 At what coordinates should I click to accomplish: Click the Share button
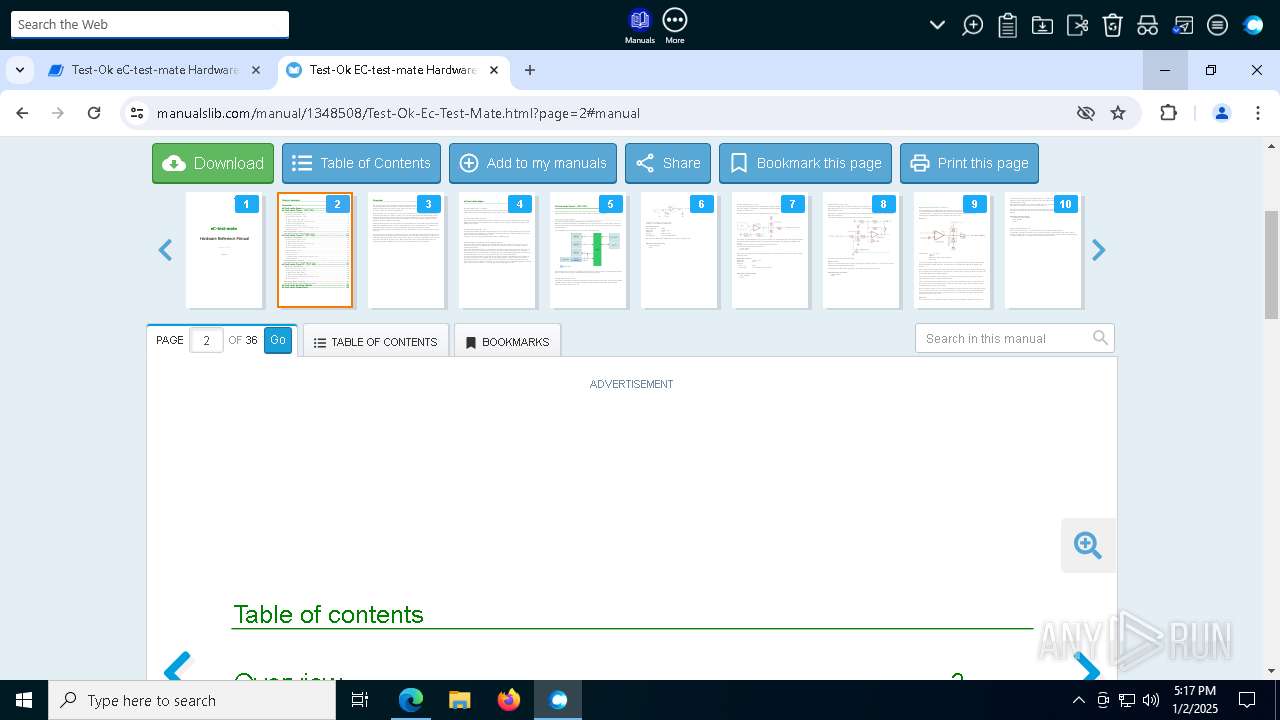668,163
